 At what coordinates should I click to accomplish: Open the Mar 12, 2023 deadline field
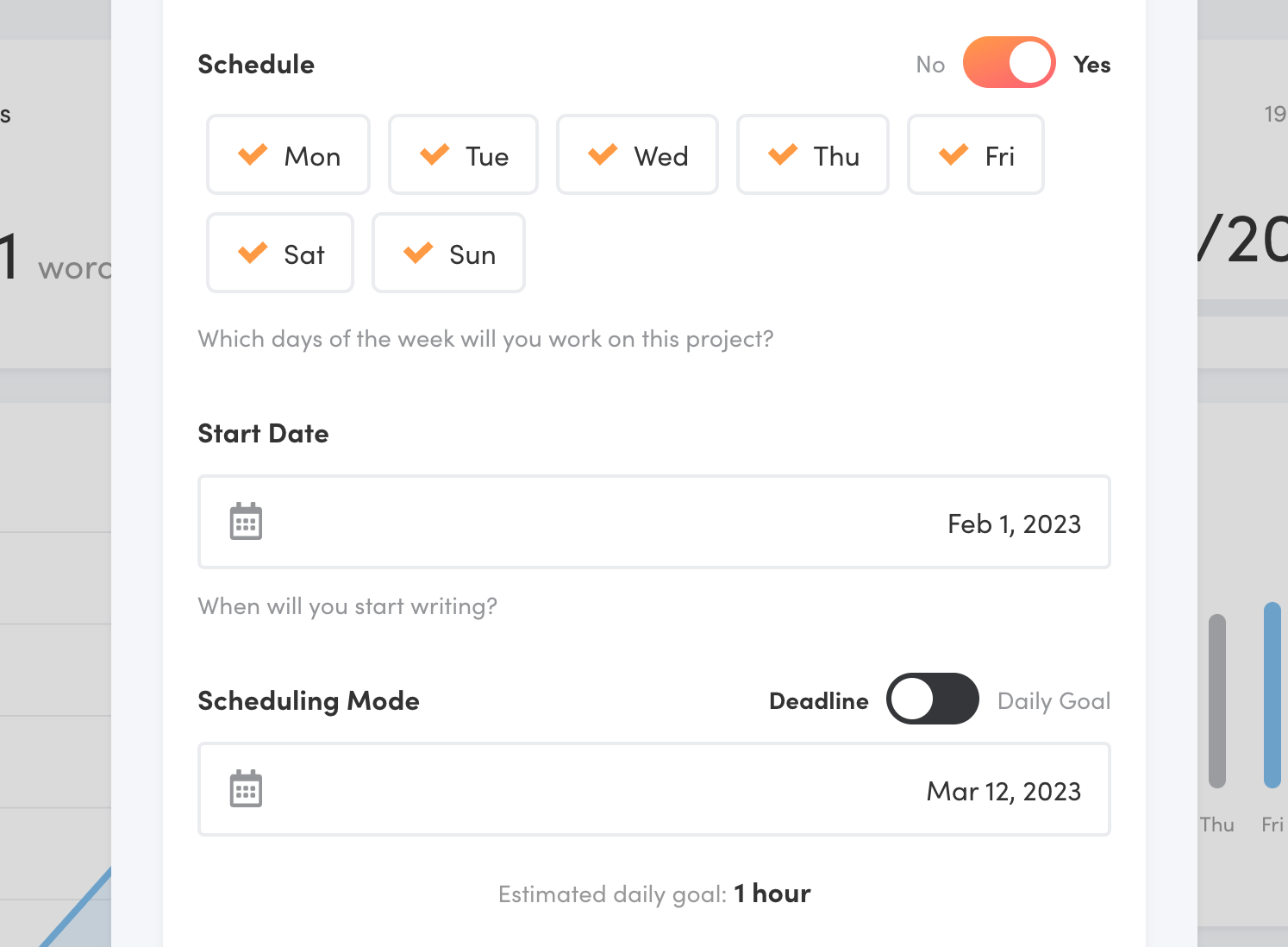tap(654, 789)
